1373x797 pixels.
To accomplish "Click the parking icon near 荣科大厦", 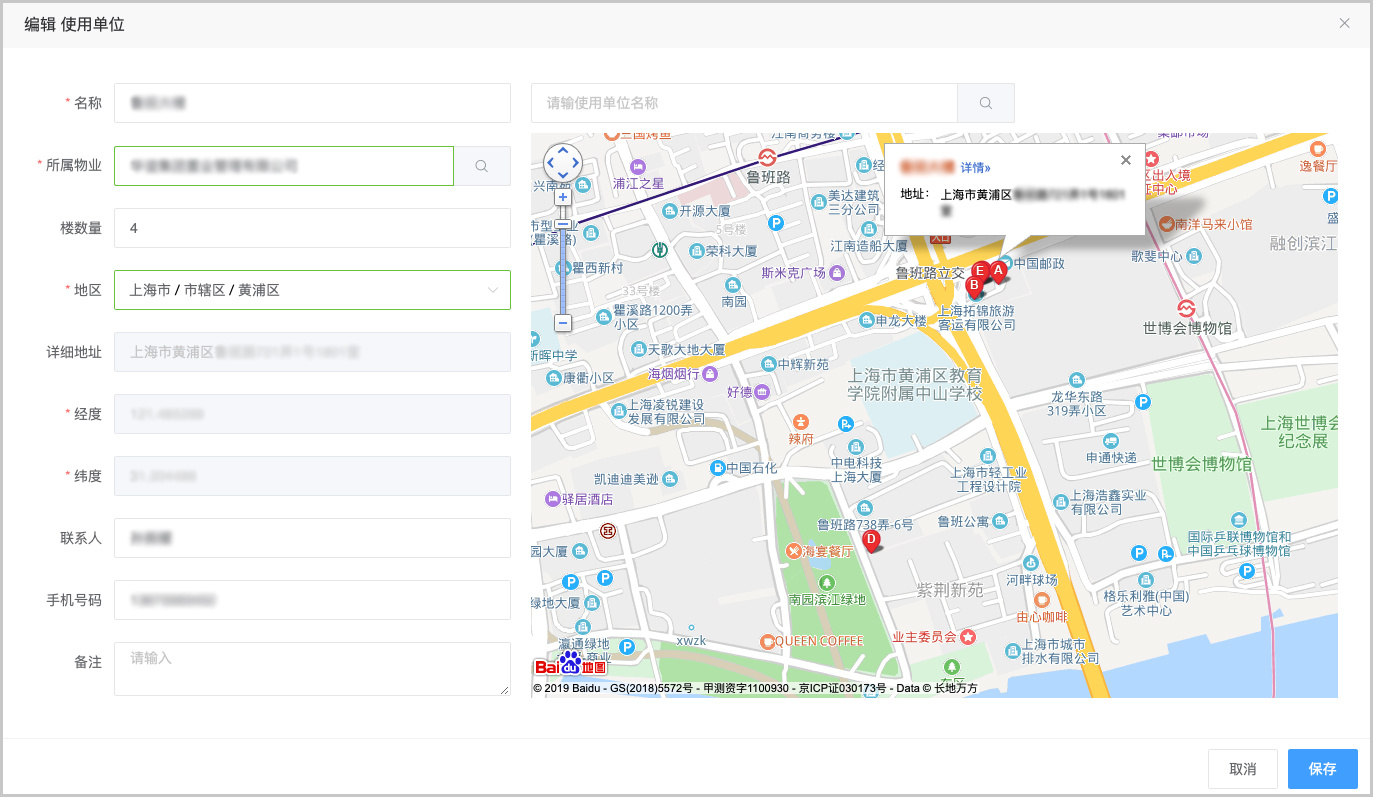I will (775, 223).
